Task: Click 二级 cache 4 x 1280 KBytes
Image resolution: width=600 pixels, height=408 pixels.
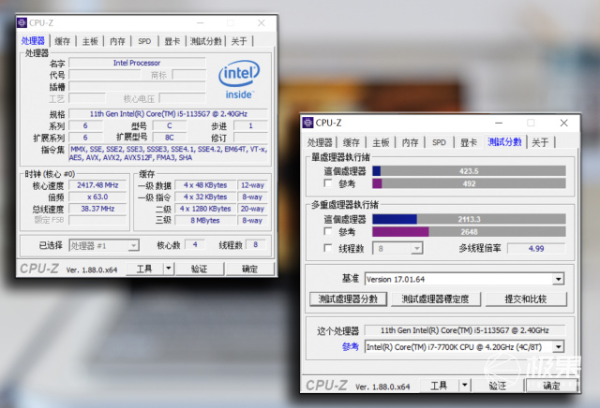Action: (x=205, y=209)
